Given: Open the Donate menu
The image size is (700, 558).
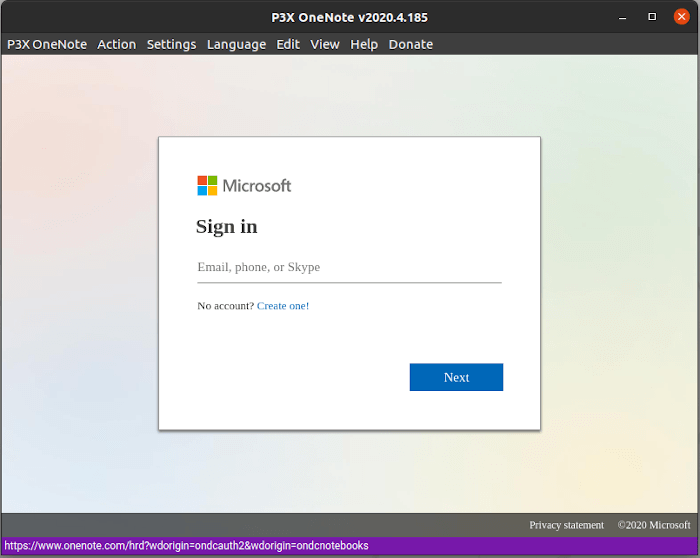Looking at the screenshot, I should [x=411, y=45].
